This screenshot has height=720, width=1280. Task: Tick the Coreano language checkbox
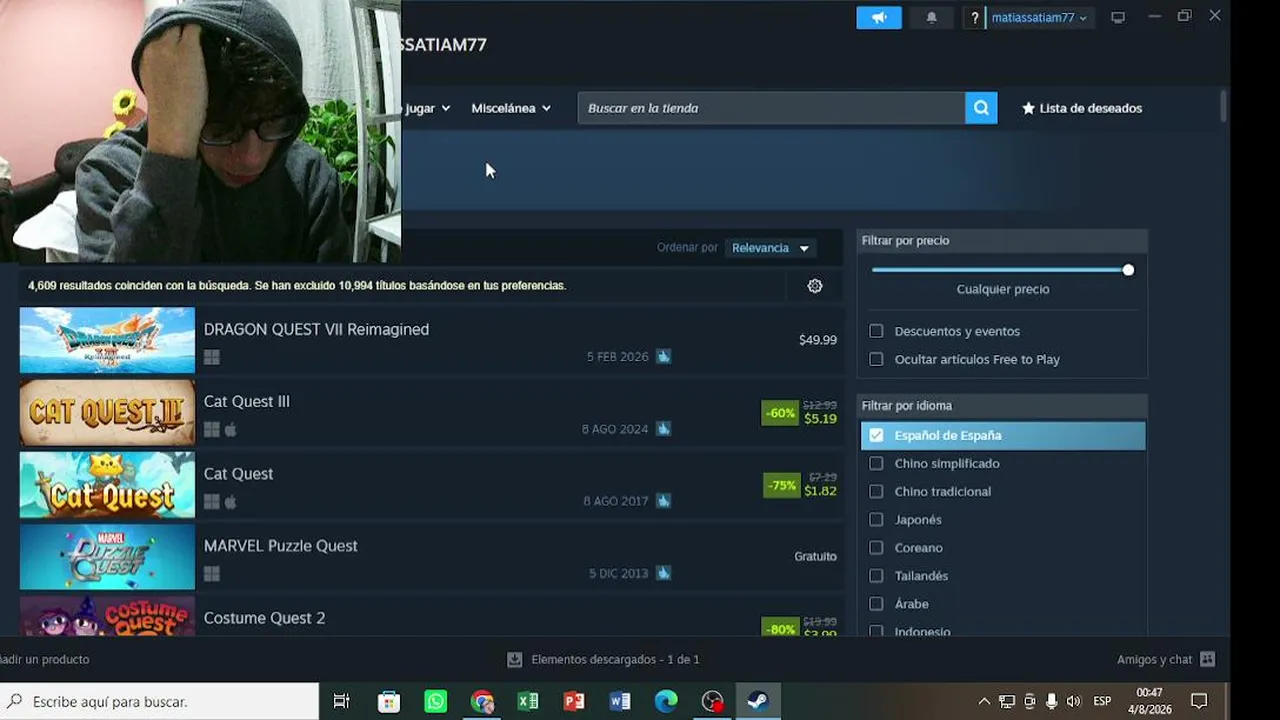coord(876,547)
